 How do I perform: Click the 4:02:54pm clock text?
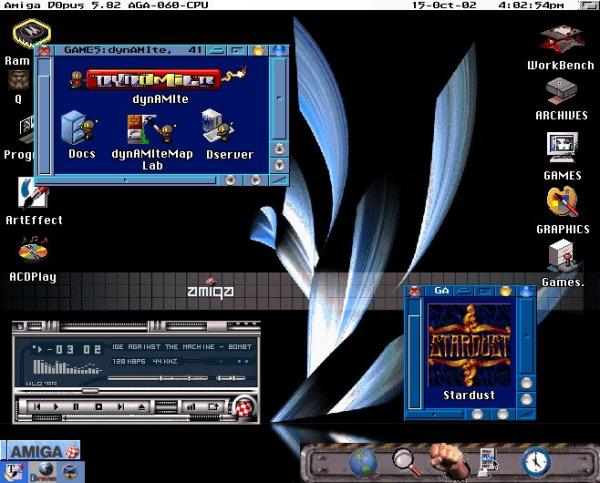point(531,5)
